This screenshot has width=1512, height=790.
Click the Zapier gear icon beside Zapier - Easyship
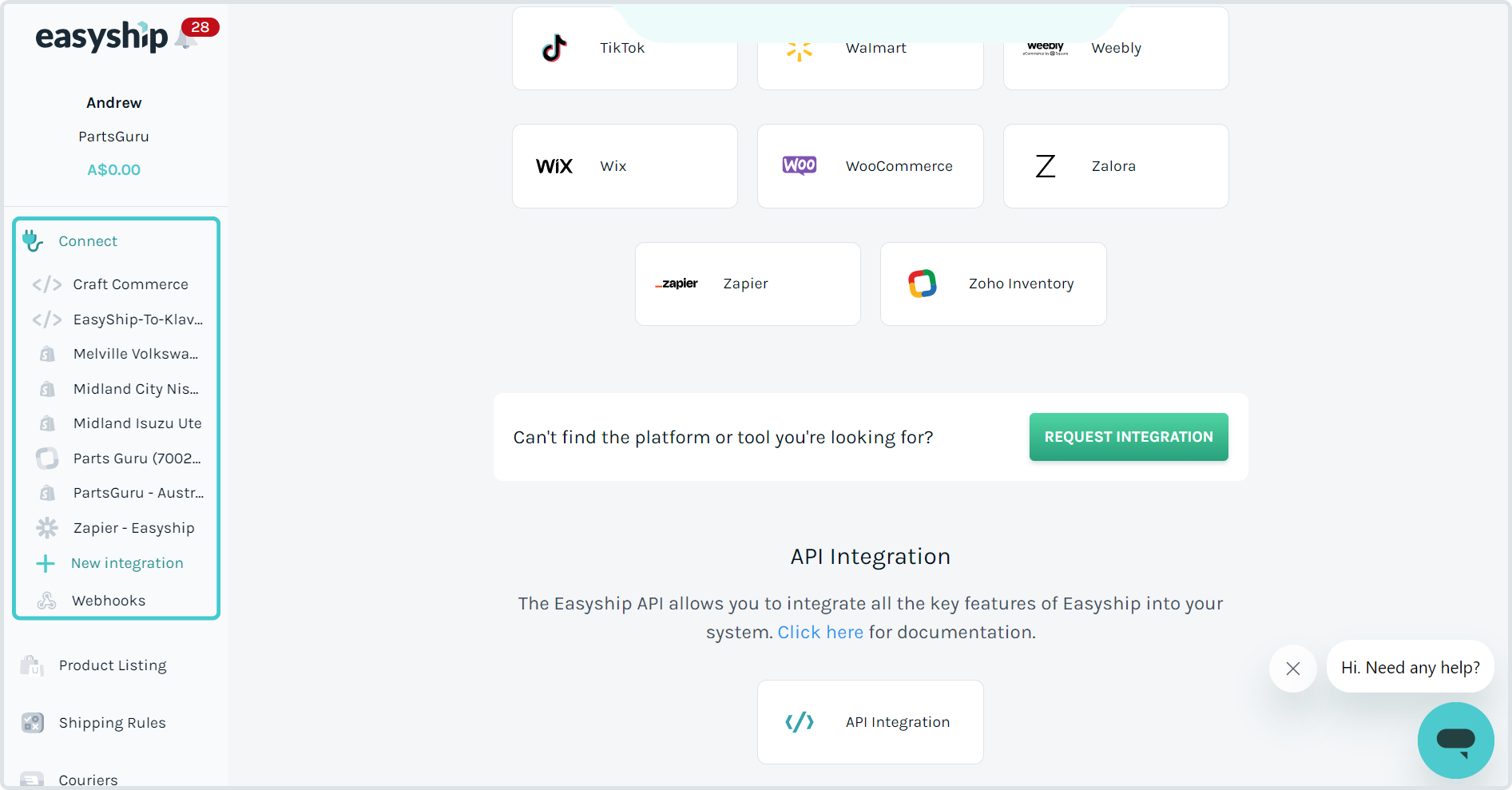click(47, 528)
